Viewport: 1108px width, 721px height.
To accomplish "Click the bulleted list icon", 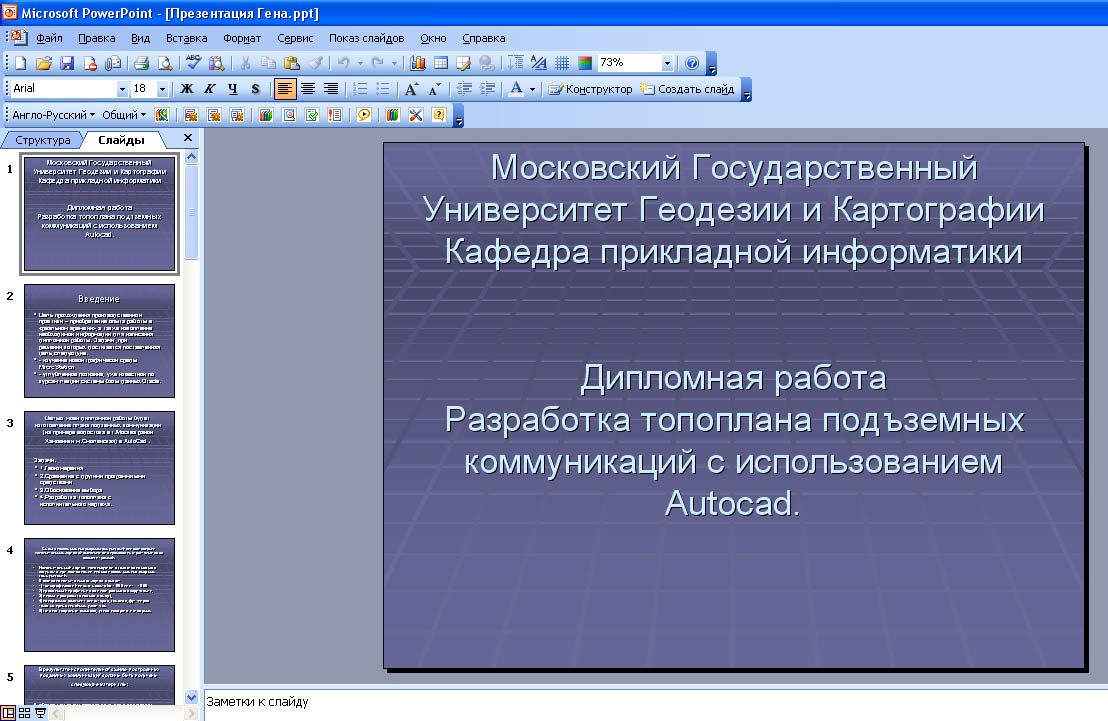I will 383,89.
